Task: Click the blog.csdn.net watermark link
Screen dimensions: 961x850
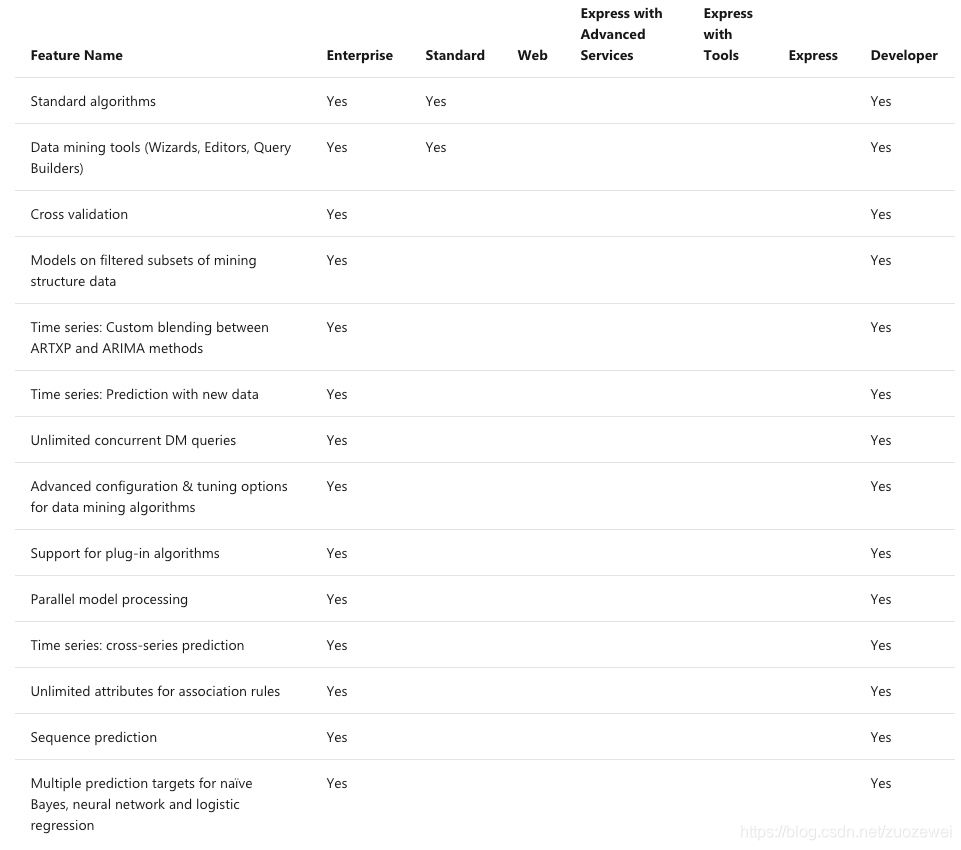Action: 845,832
